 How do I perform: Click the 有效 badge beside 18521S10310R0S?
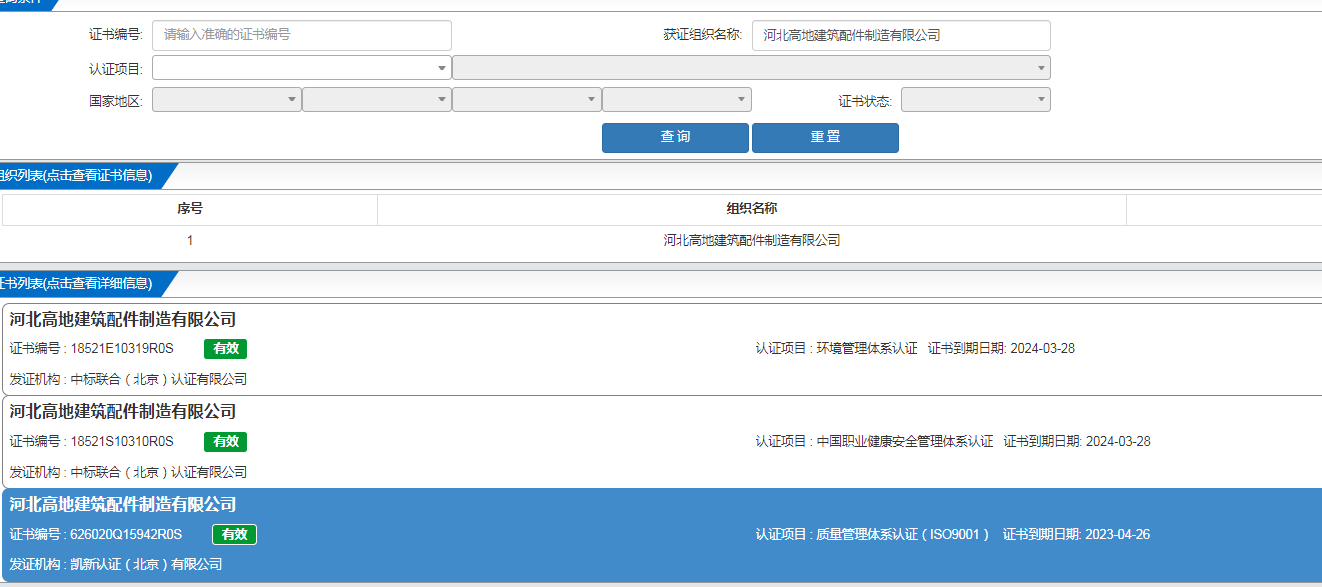pos(225,441)
